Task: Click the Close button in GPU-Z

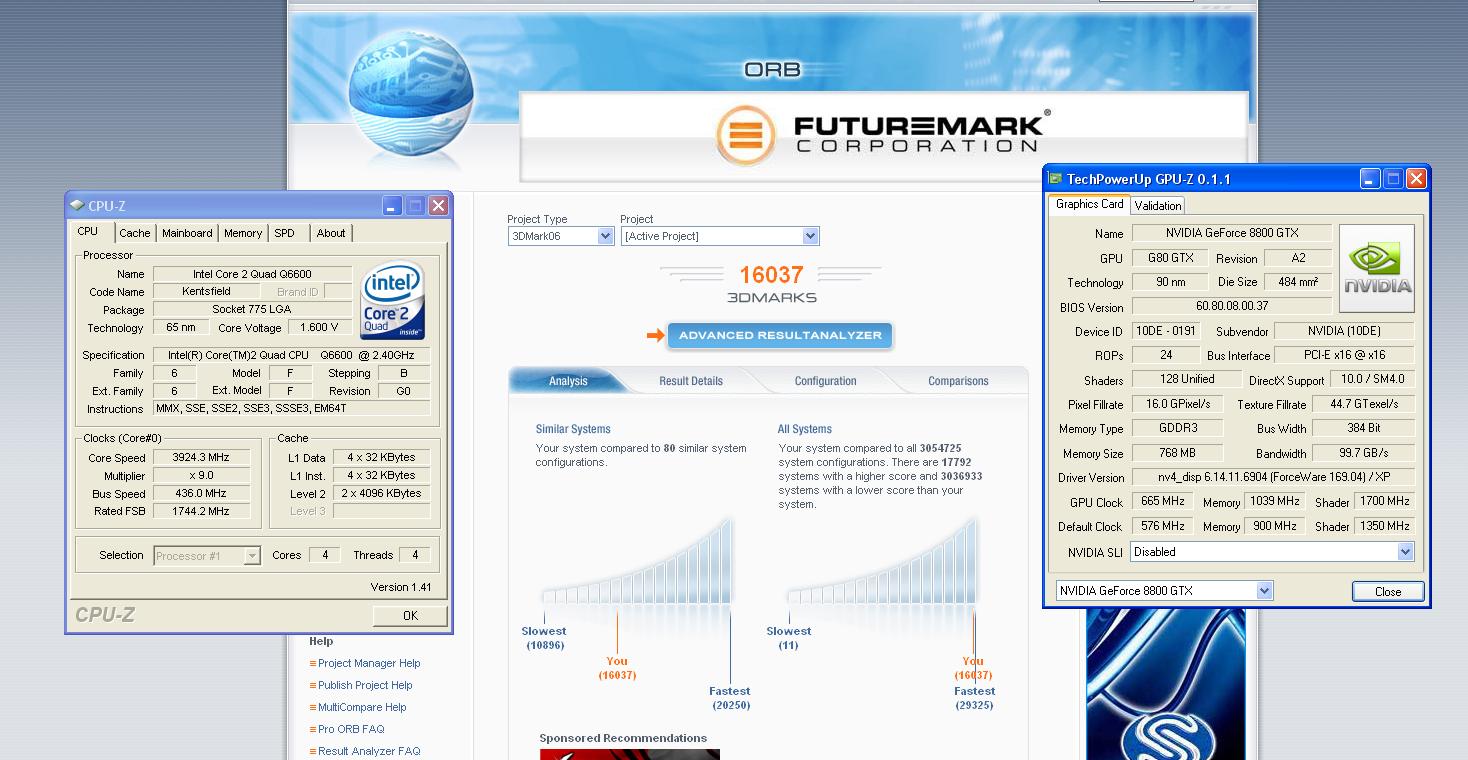Action: [1388, 591]
